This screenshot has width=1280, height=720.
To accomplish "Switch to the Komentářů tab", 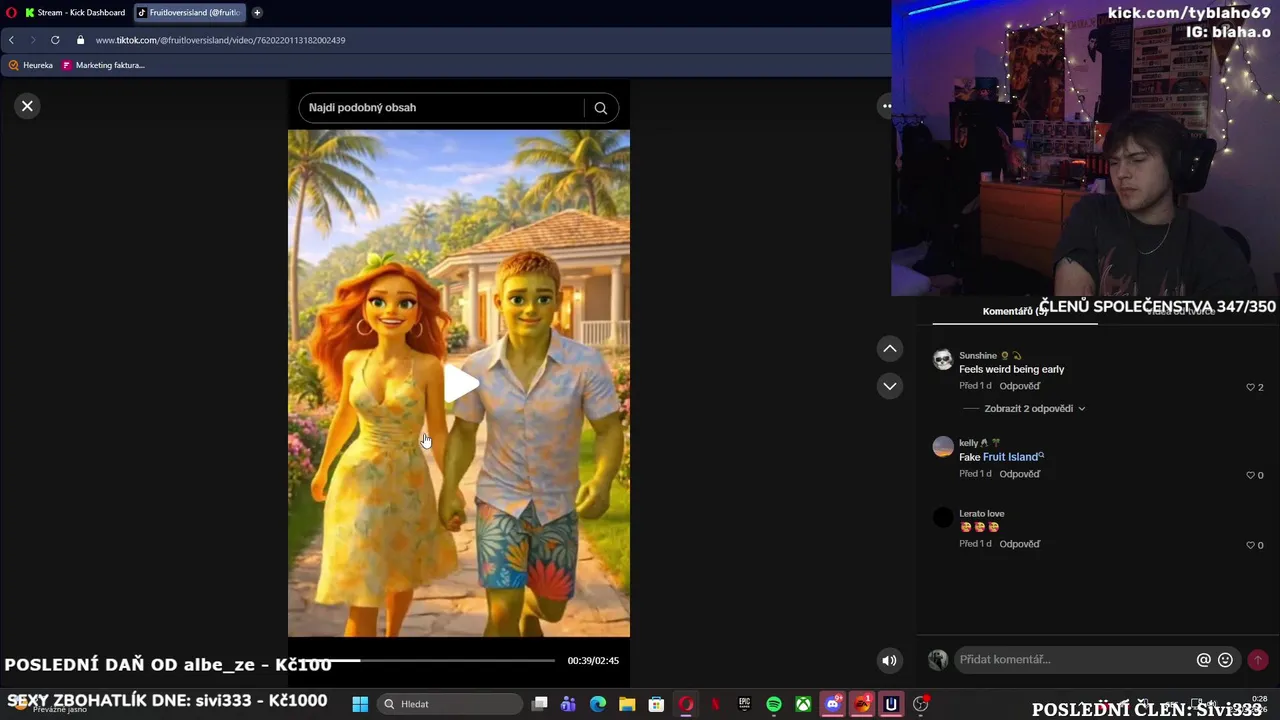I will 1014,311.
